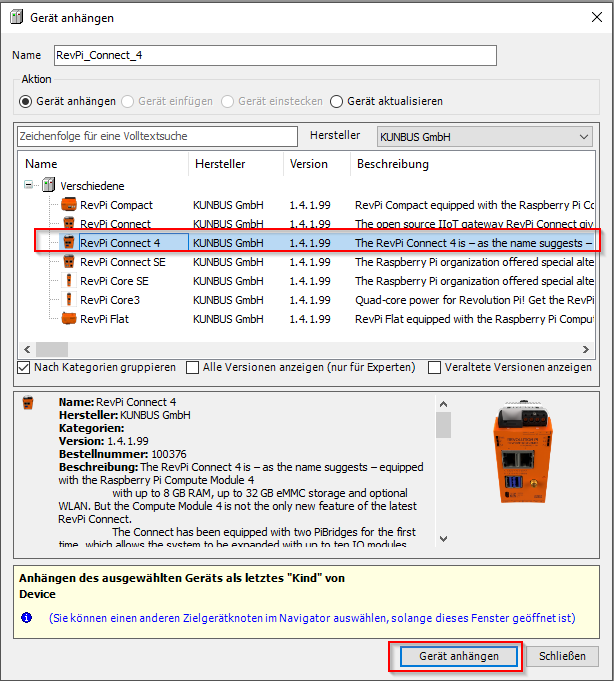
Task: Enable Veraltete Versionen anzeigen checkbox
Action: (434, 367)
